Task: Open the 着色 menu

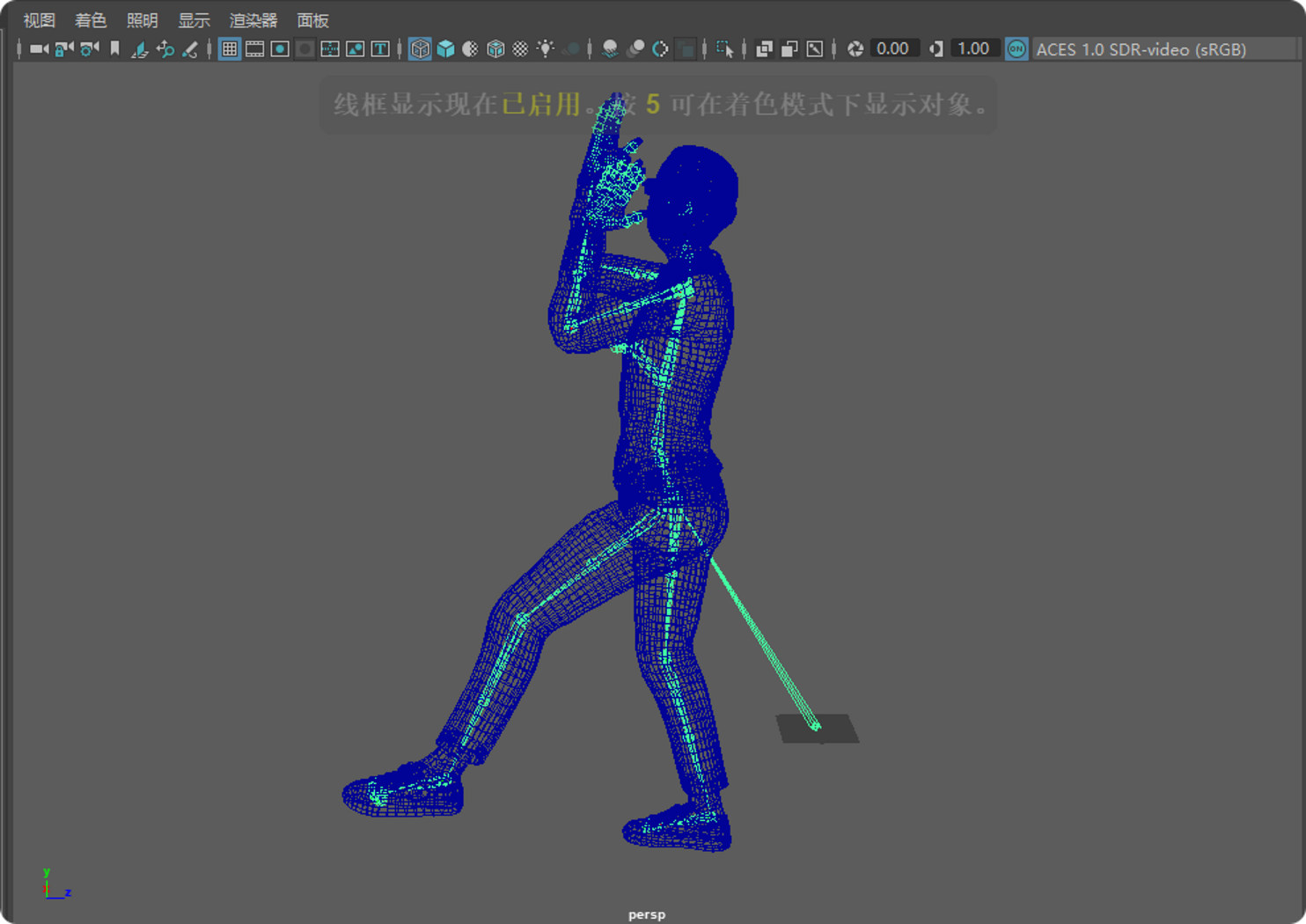Action: pos(91,20)
